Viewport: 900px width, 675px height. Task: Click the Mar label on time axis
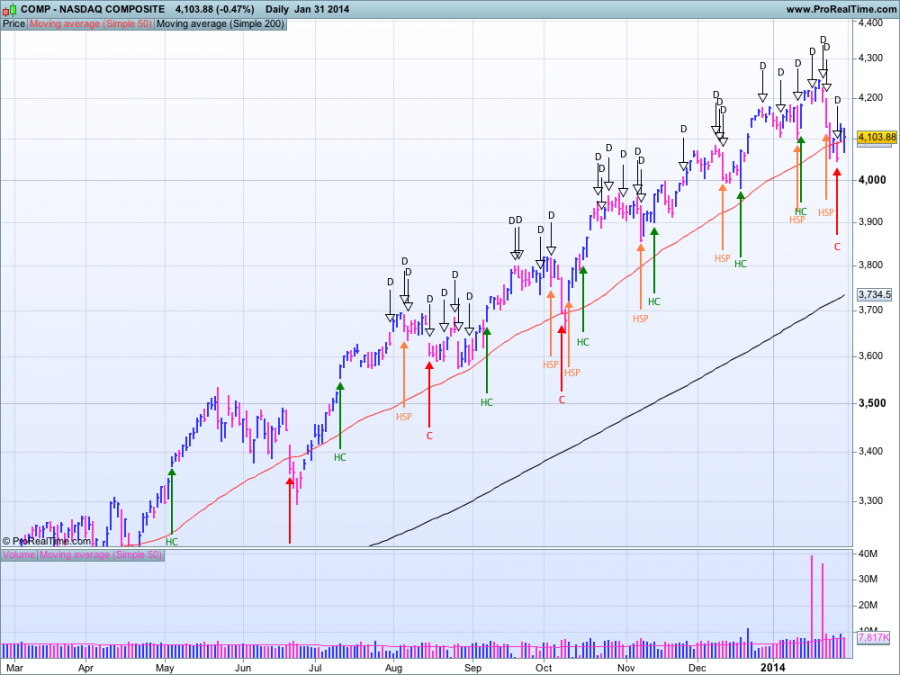[x=14, y=668]
